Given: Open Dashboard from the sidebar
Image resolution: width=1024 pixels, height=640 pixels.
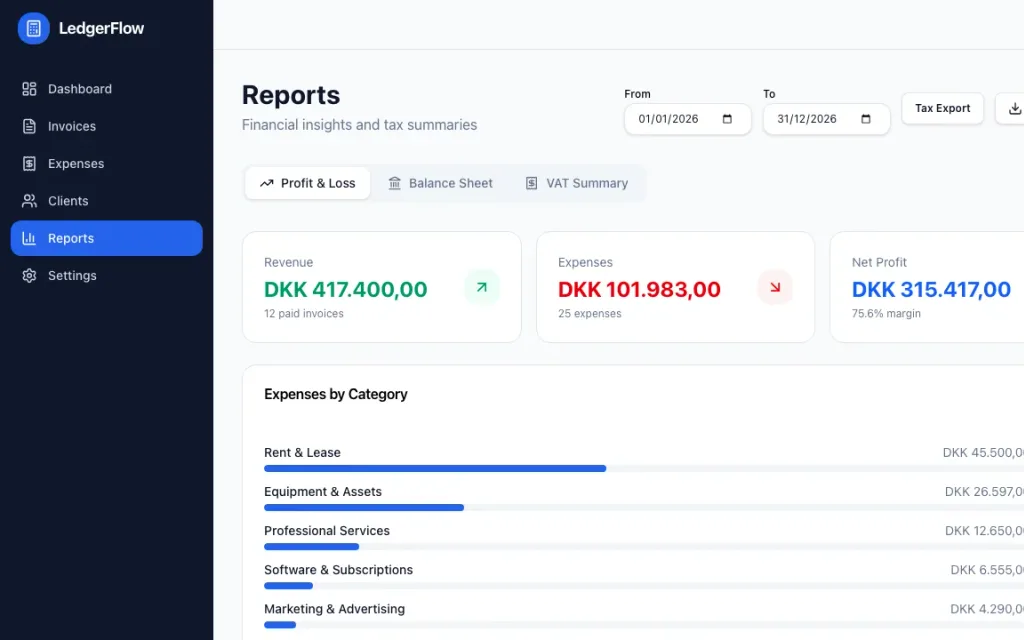Looking at the screenshot, I should [x=106, y=89].
